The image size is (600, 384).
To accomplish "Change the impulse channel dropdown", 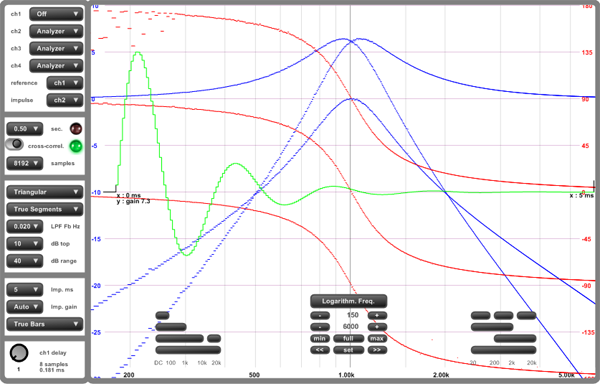I will (65, 100).
